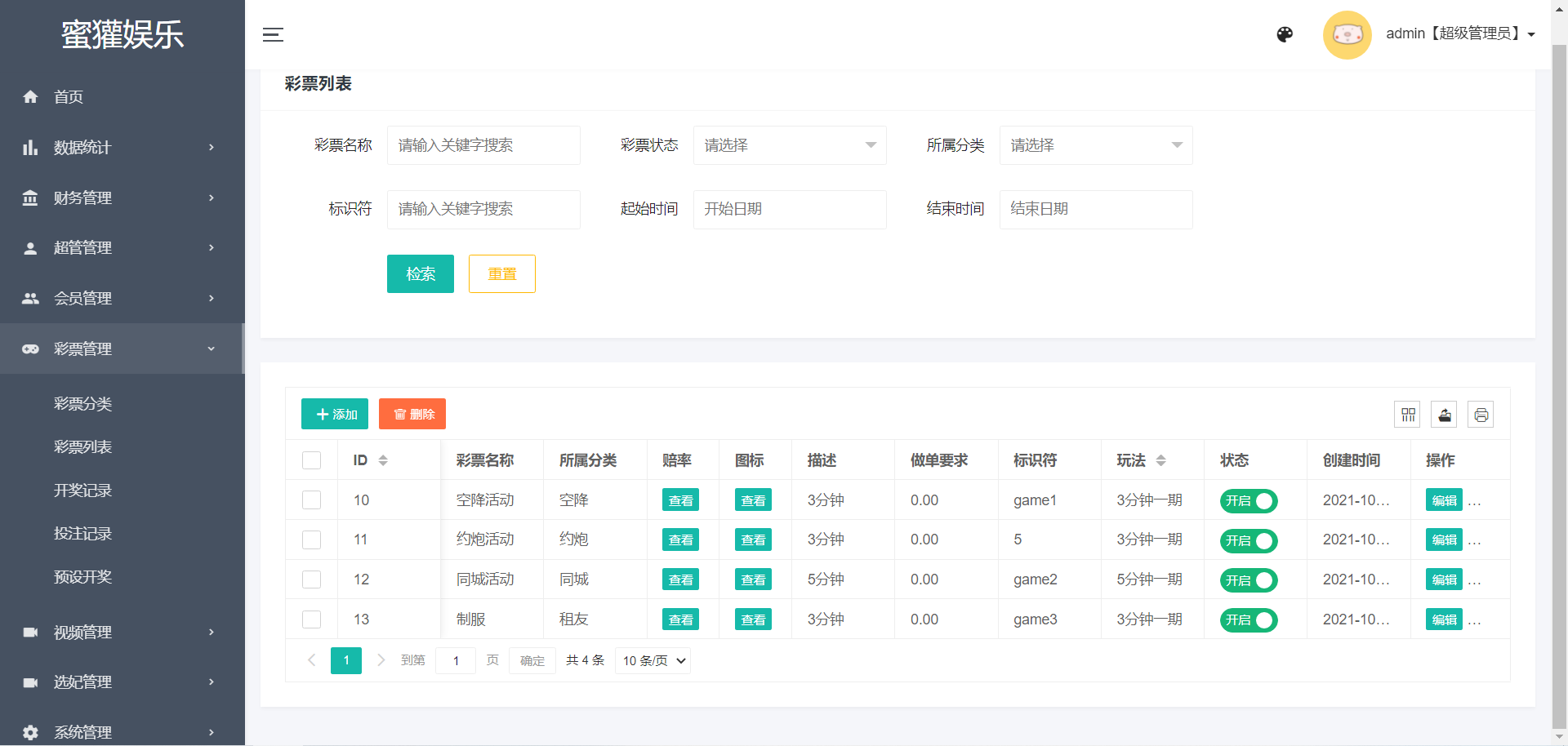Open 开奖记录 in the sidebar

[82, 490]
